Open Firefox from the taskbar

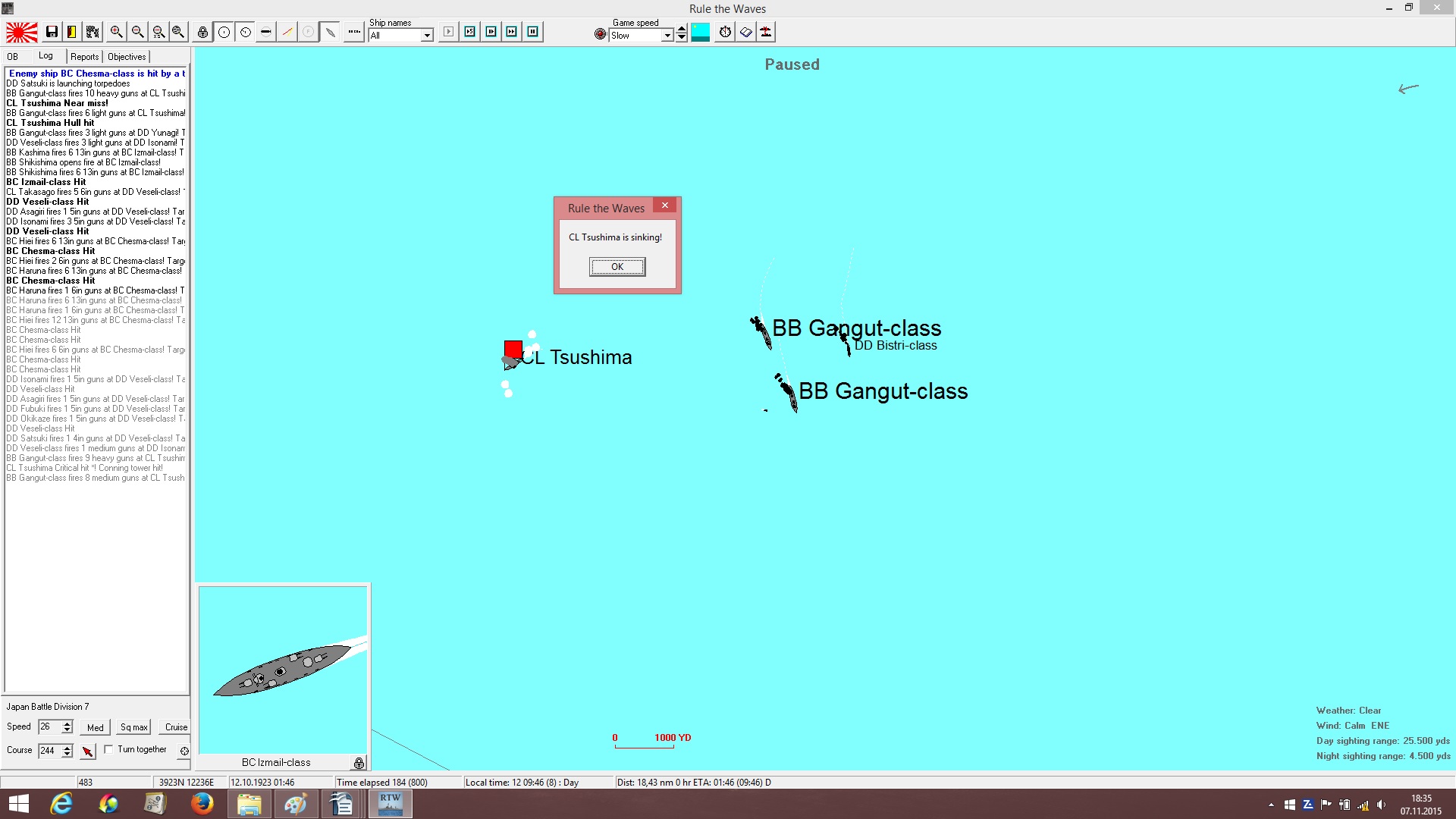coord(202,803)
